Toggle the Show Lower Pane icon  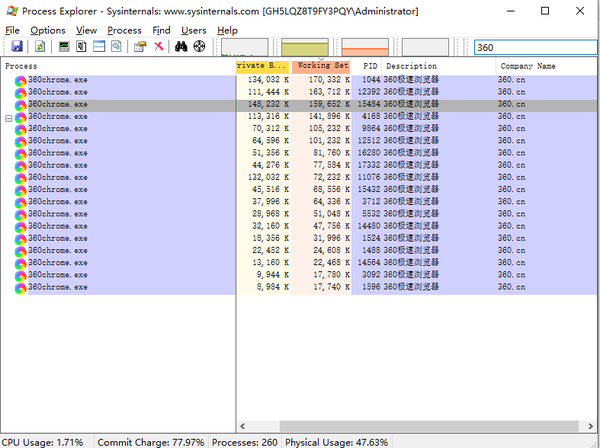99,47
